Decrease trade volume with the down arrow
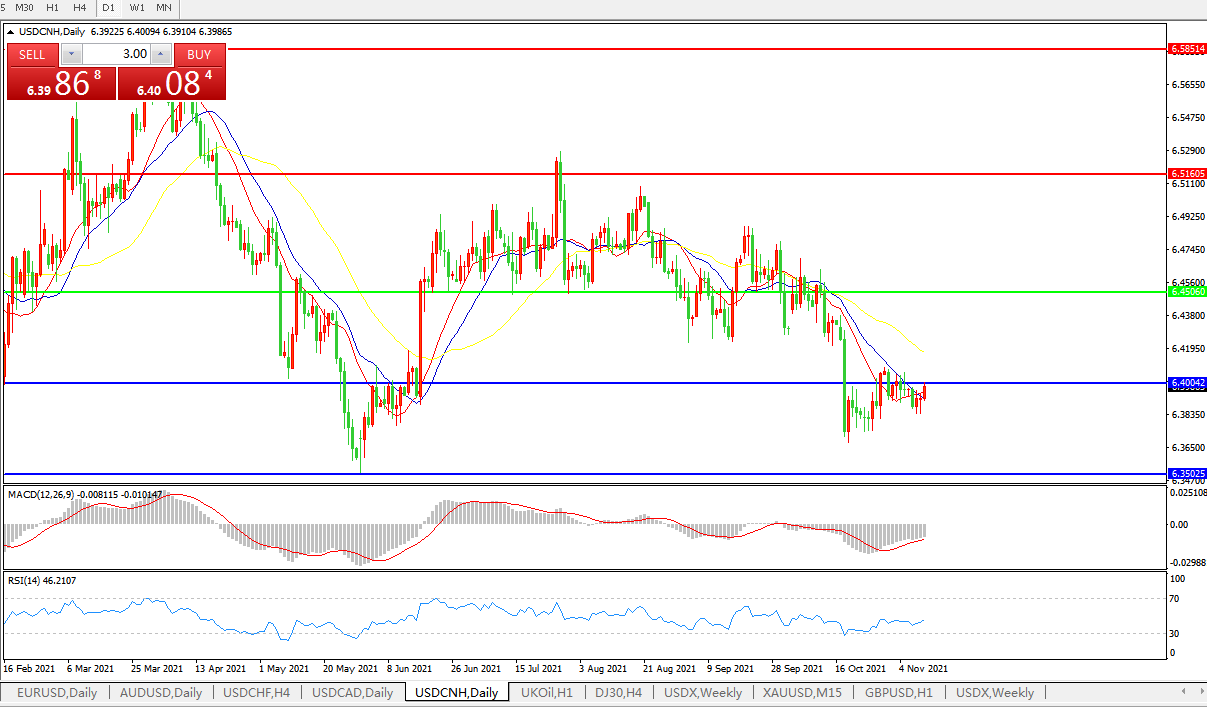The image size is (1207, 707). [x=70, y=54]
